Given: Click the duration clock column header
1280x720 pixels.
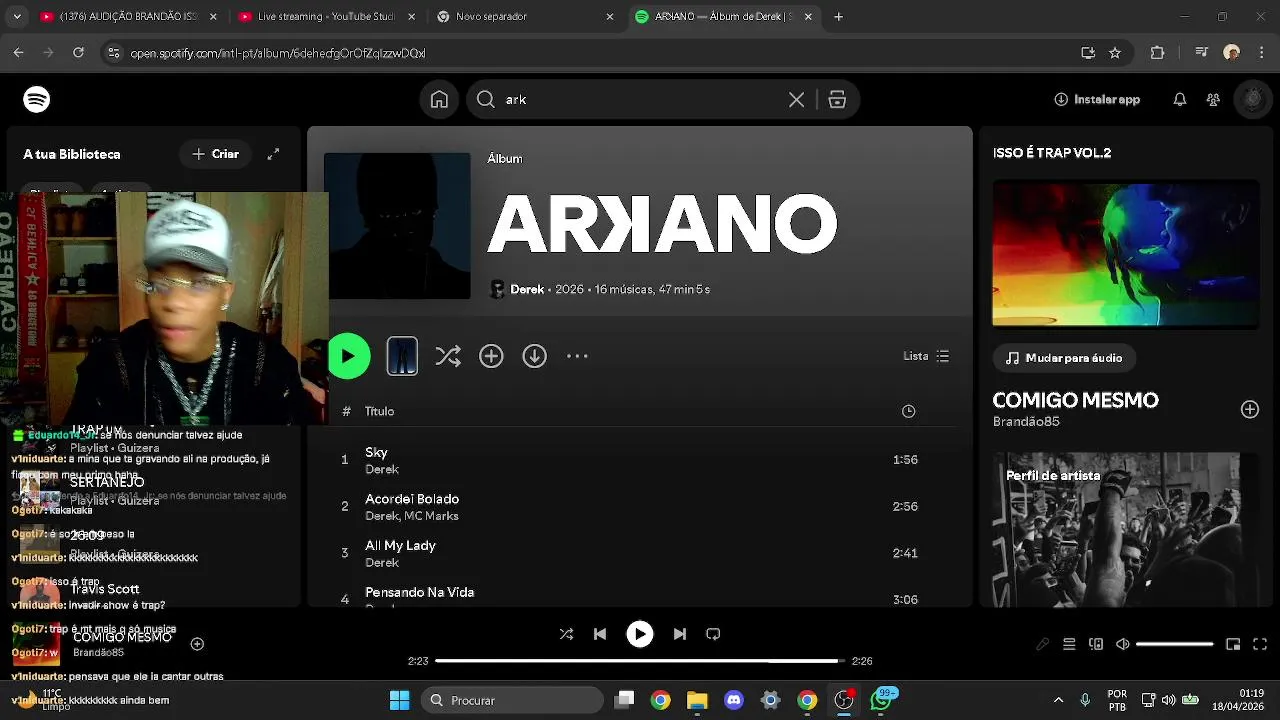Looking at the screenshot, I should (908, 411).
